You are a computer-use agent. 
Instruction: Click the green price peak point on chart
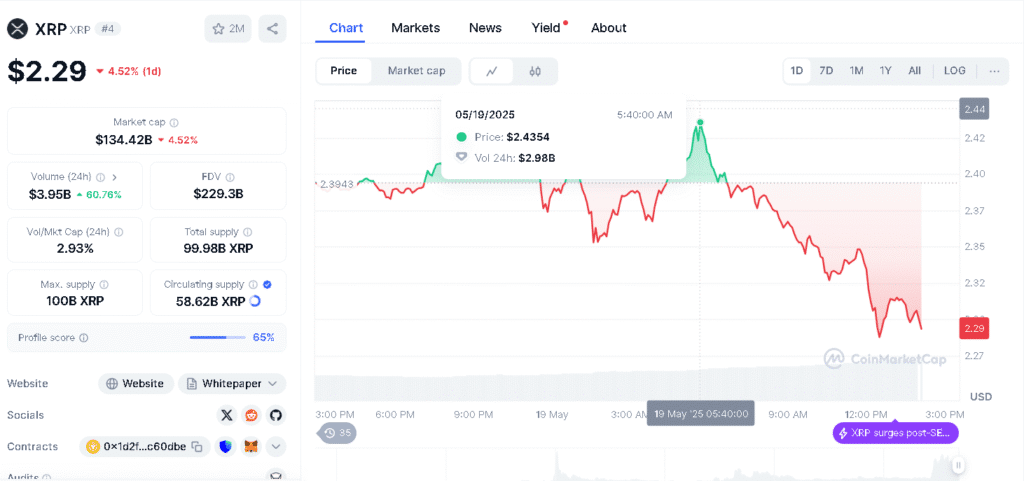pyautogui.click(x=700, y=122)
